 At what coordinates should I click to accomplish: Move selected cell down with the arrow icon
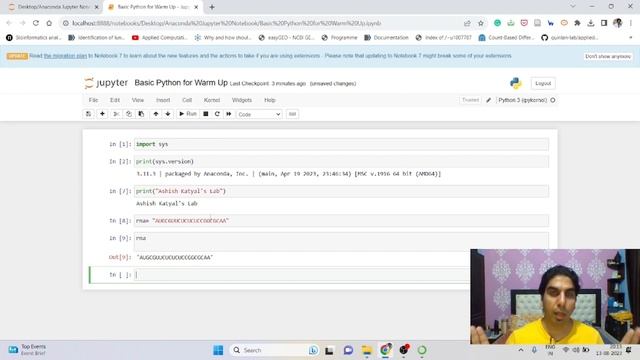(x=168, y=114)
